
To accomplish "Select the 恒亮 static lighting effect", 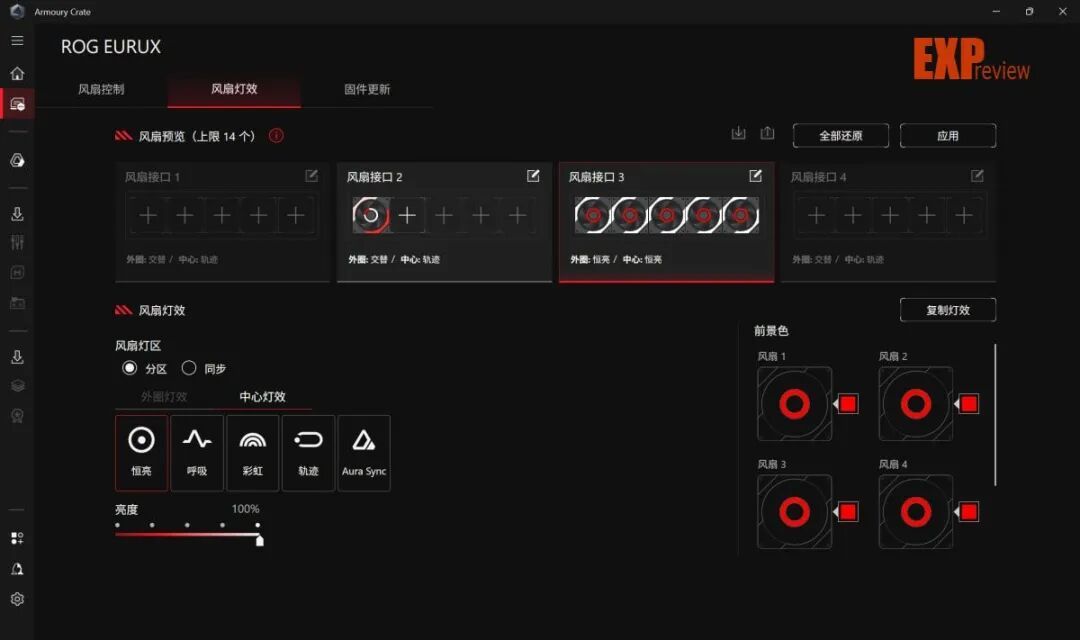I will (x=141, y=453).
